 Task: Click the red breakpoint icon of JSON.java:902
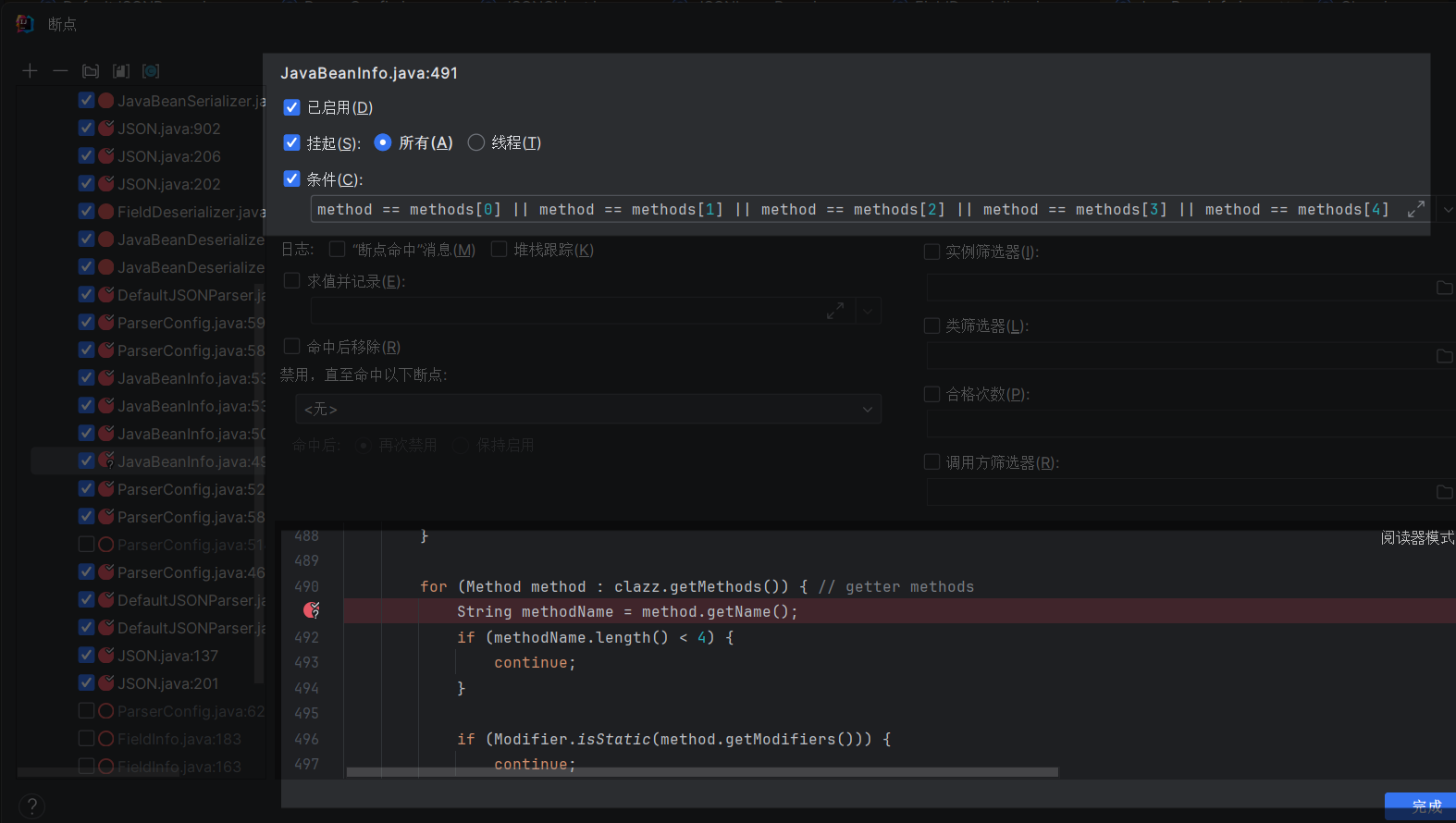coord(106,129)
